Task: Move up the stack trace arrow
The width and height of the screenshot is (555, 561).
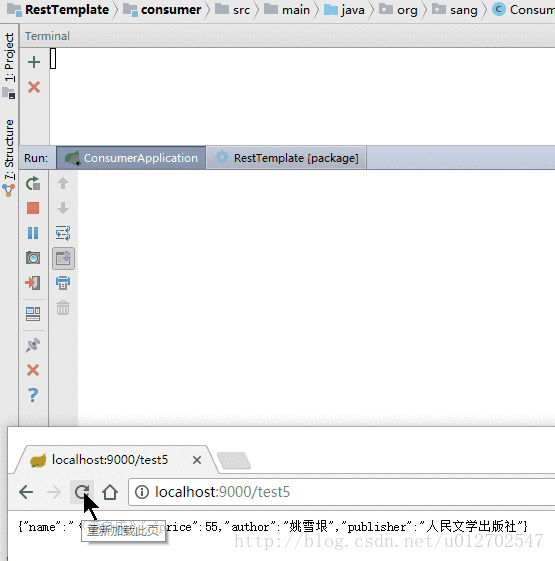Action: click(63, 183)
